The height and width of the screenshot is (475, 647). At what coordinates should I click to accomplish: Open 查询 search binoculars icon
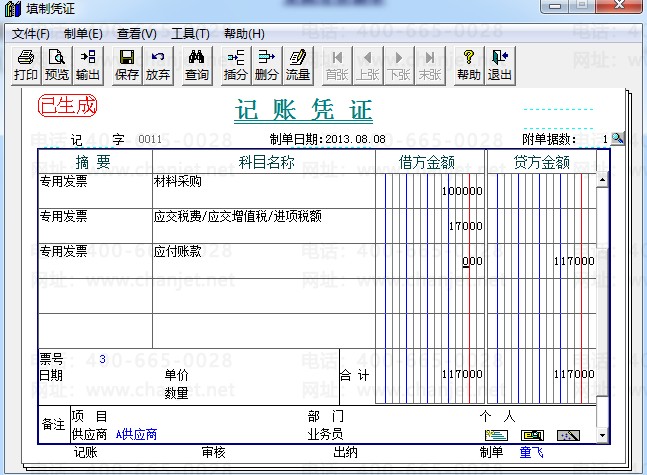coord(197,66)
